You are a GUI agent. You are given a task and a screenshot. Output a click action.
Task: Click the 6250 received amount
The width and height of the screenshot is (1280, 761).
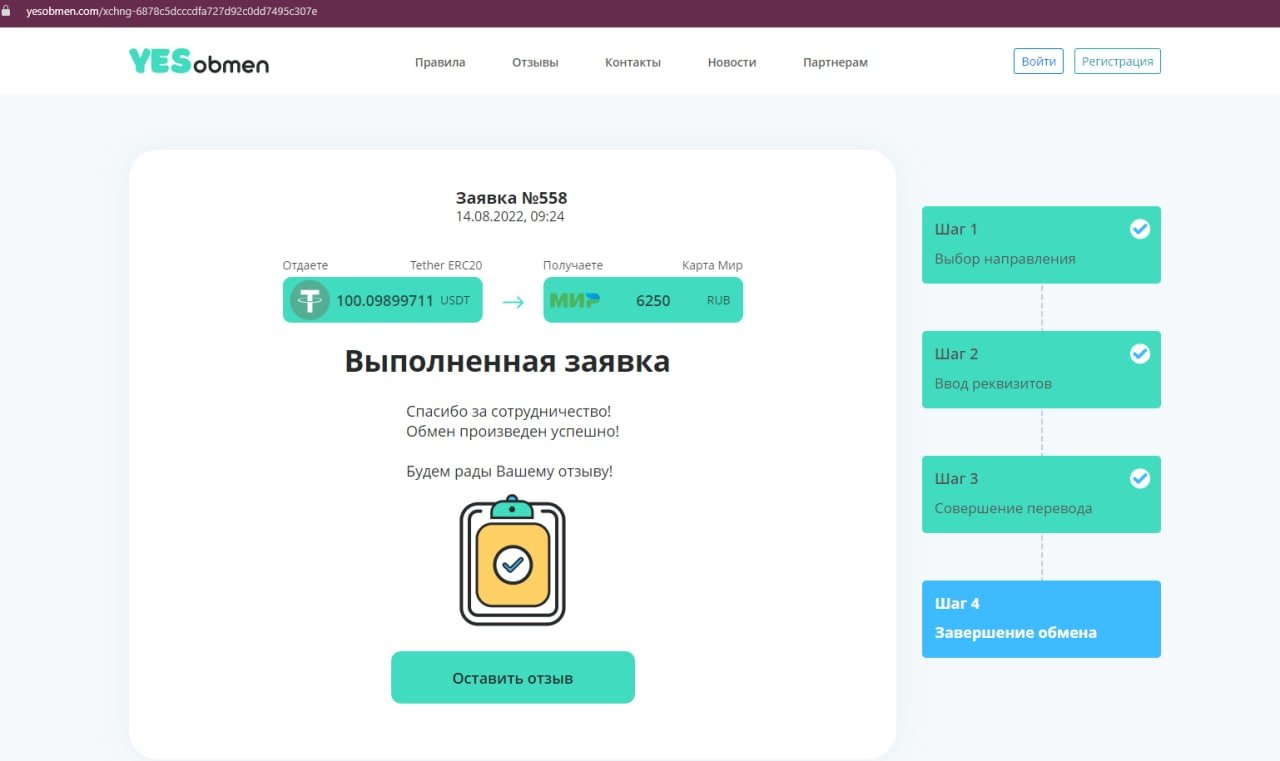click(x=653, y=300)
